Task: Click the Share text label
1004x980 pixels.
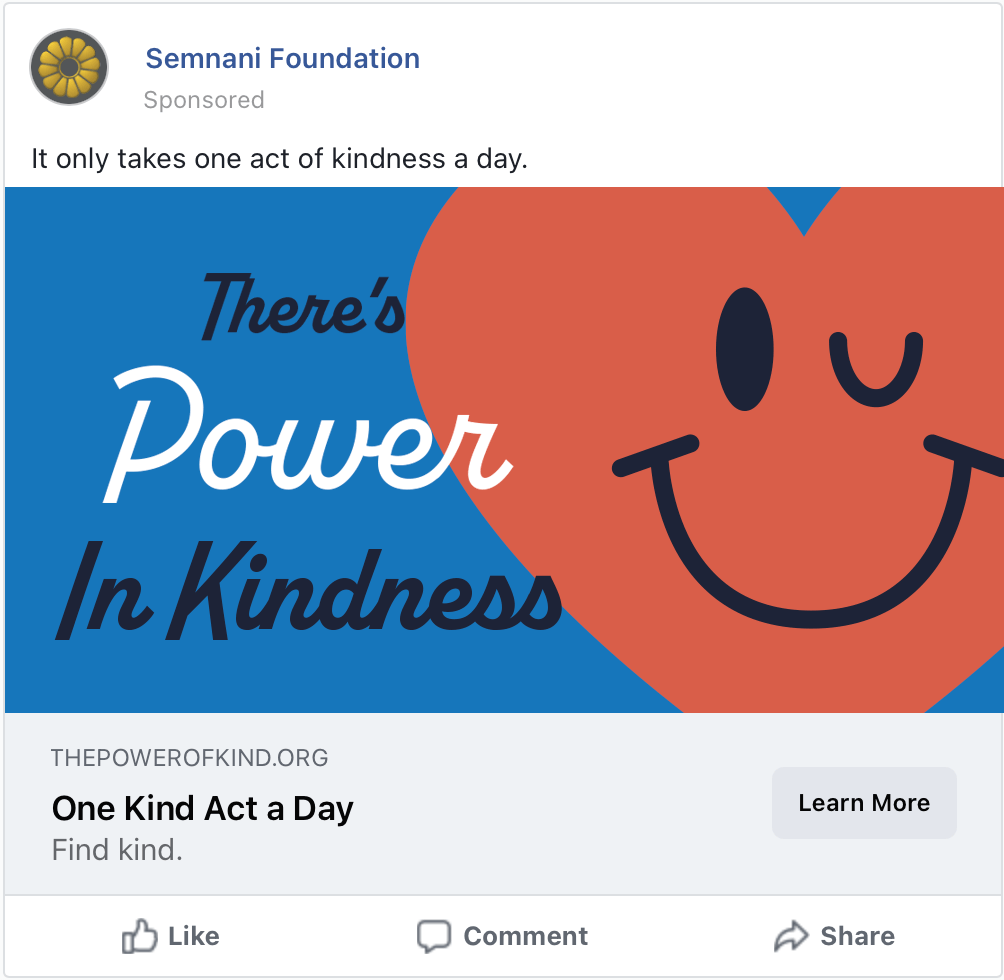Action: (857, 937)
